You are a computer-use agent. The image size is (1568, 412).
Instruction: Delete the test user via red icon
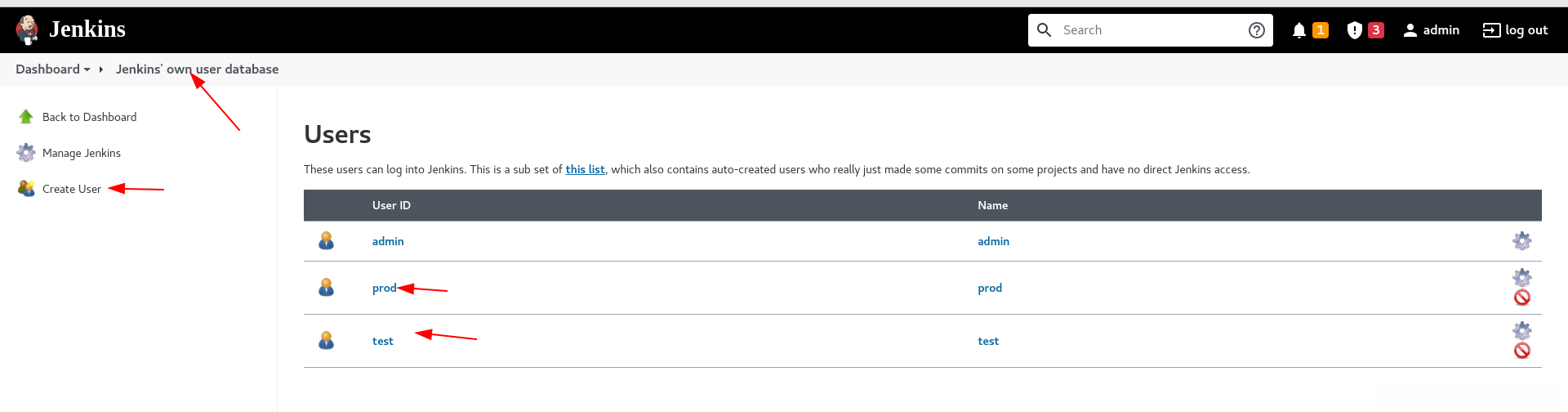click(x=1521, y=351)
